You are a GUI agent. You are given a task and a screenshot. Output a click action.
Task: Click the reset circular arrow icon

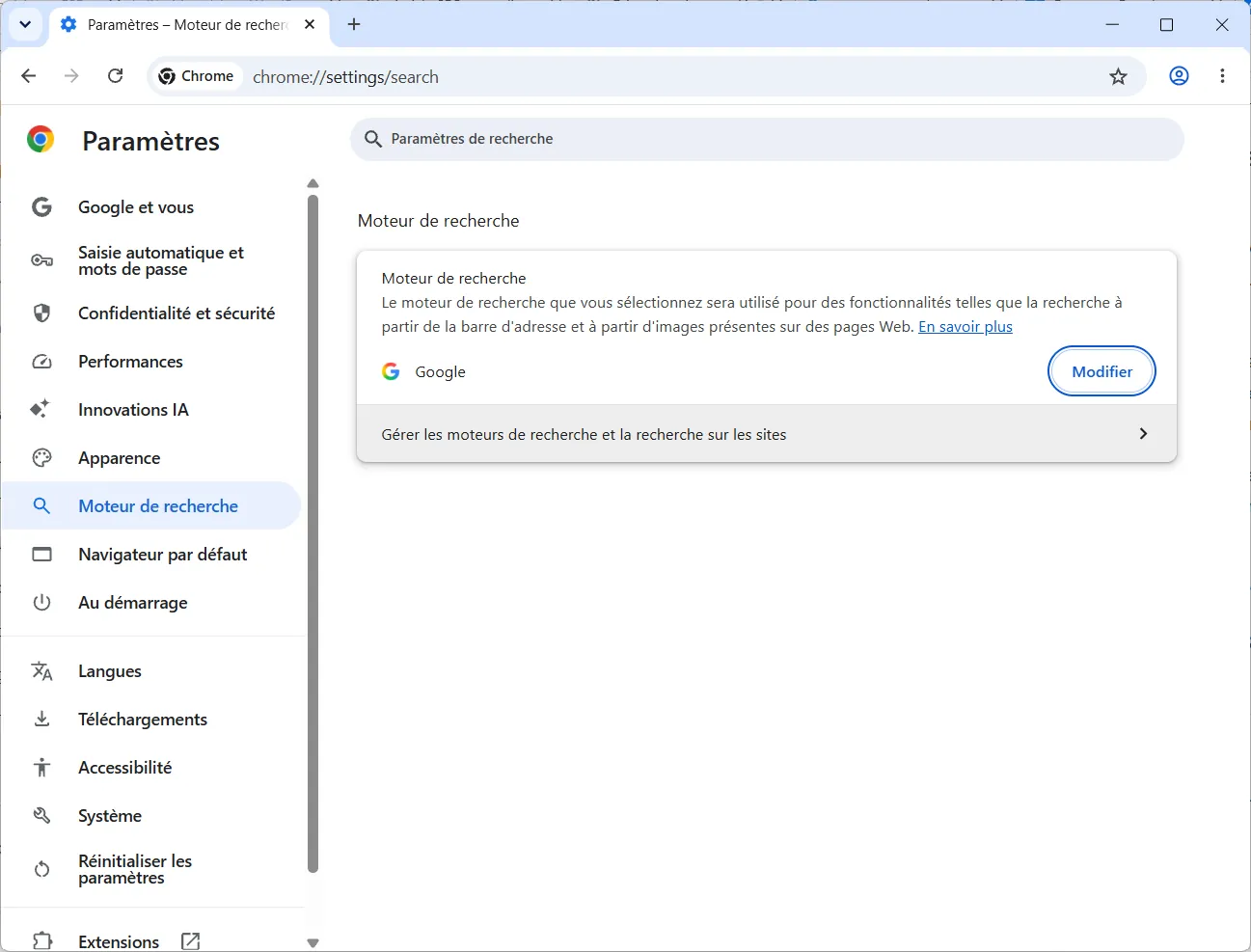click(41, 869)
